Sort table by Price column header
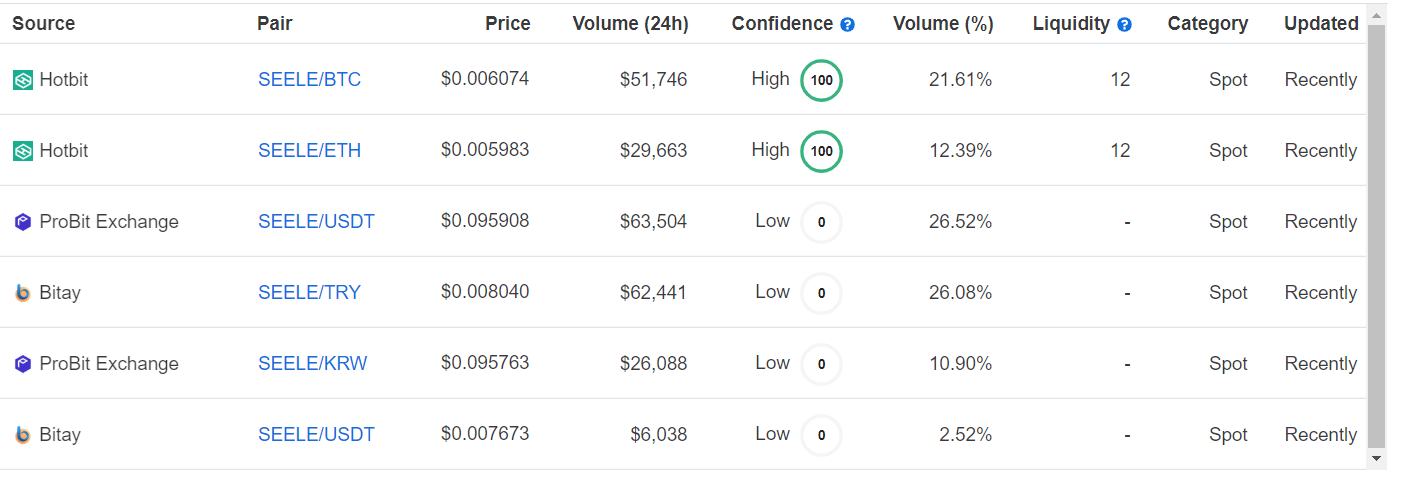1402x481 pixels. (508, 24)
